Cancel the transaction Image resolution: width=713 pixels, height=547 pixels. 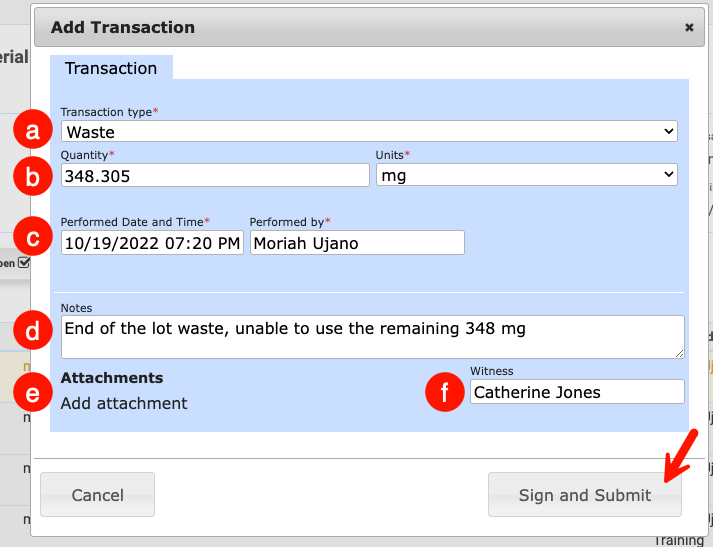[x=97, y=495]
